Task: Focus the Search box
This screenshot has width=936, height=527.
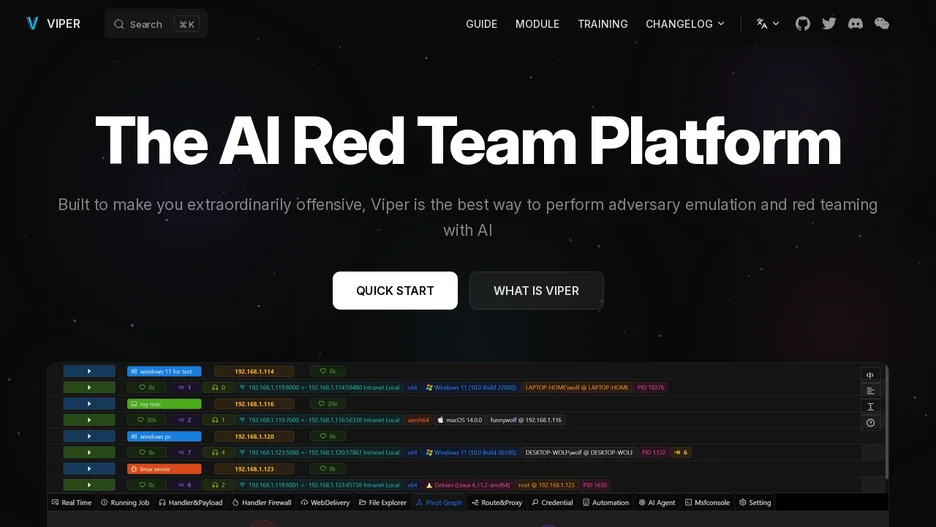Action: [x=156, y=24]
